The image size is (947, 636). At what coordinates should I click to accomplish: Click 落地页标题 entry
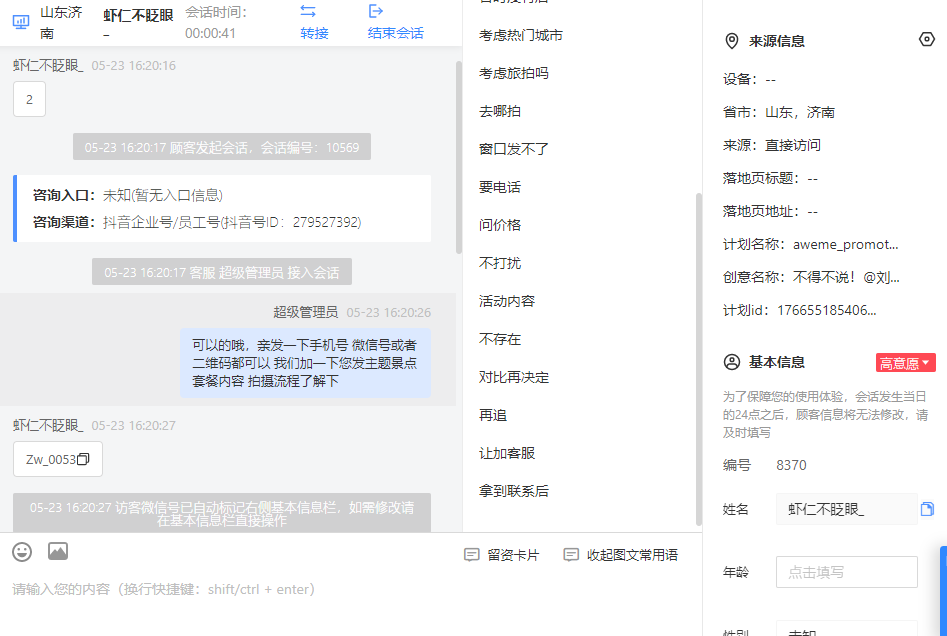[x=770, y=178]
